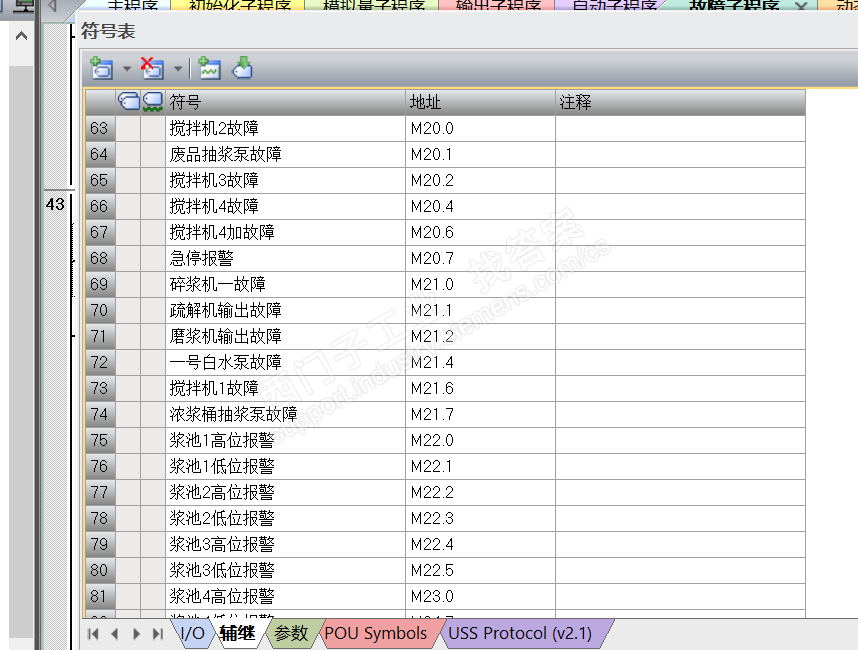Jump to first tab with first-tab arrow
Viewport: 858px width, 650px height.
pos(93,634)
